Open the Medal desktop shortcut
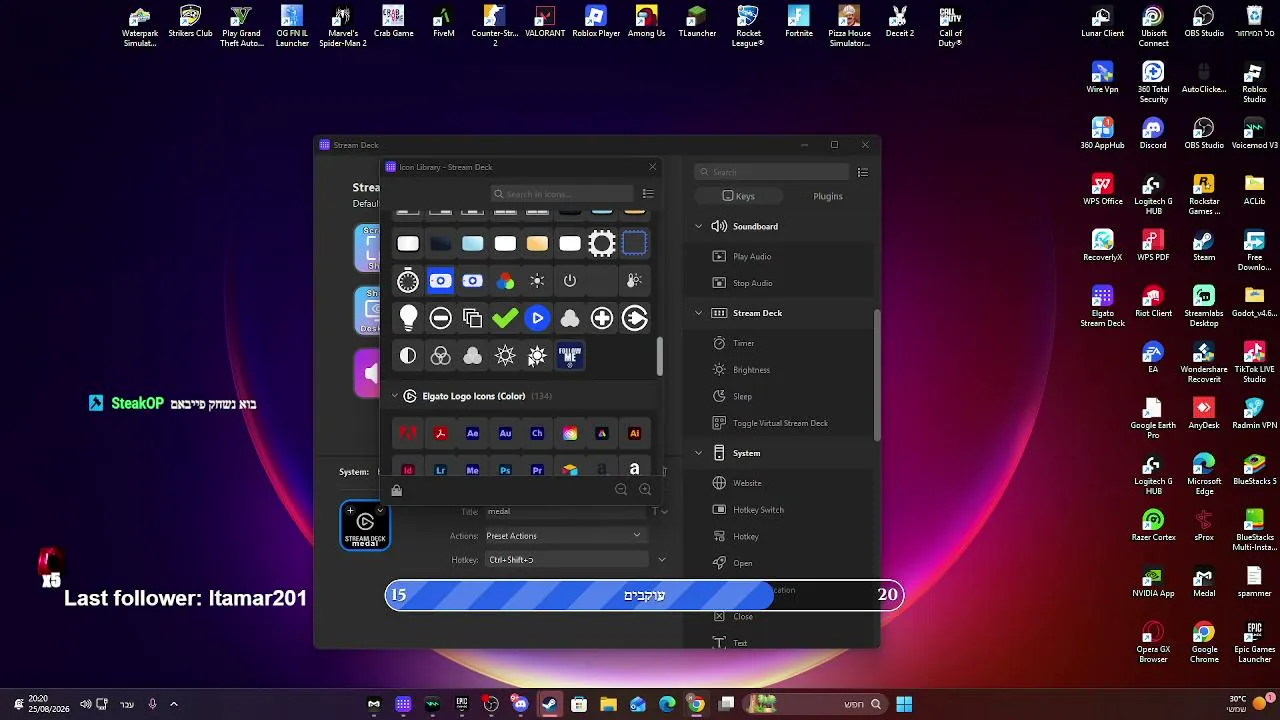The height and width of the screenshot is (720, 1280). point(1204,581)
